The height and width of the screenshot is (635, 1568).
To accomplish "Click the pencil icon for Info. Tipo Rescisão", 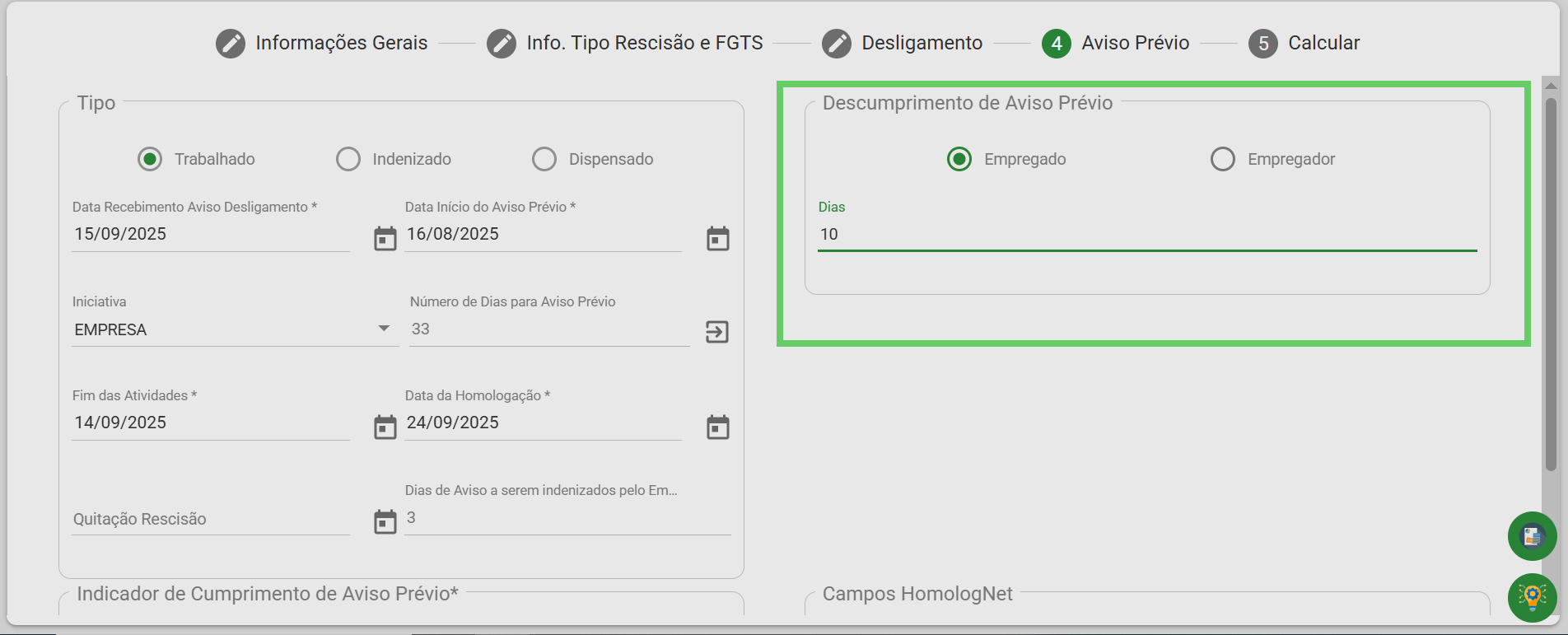I will [x=502, y=44].
